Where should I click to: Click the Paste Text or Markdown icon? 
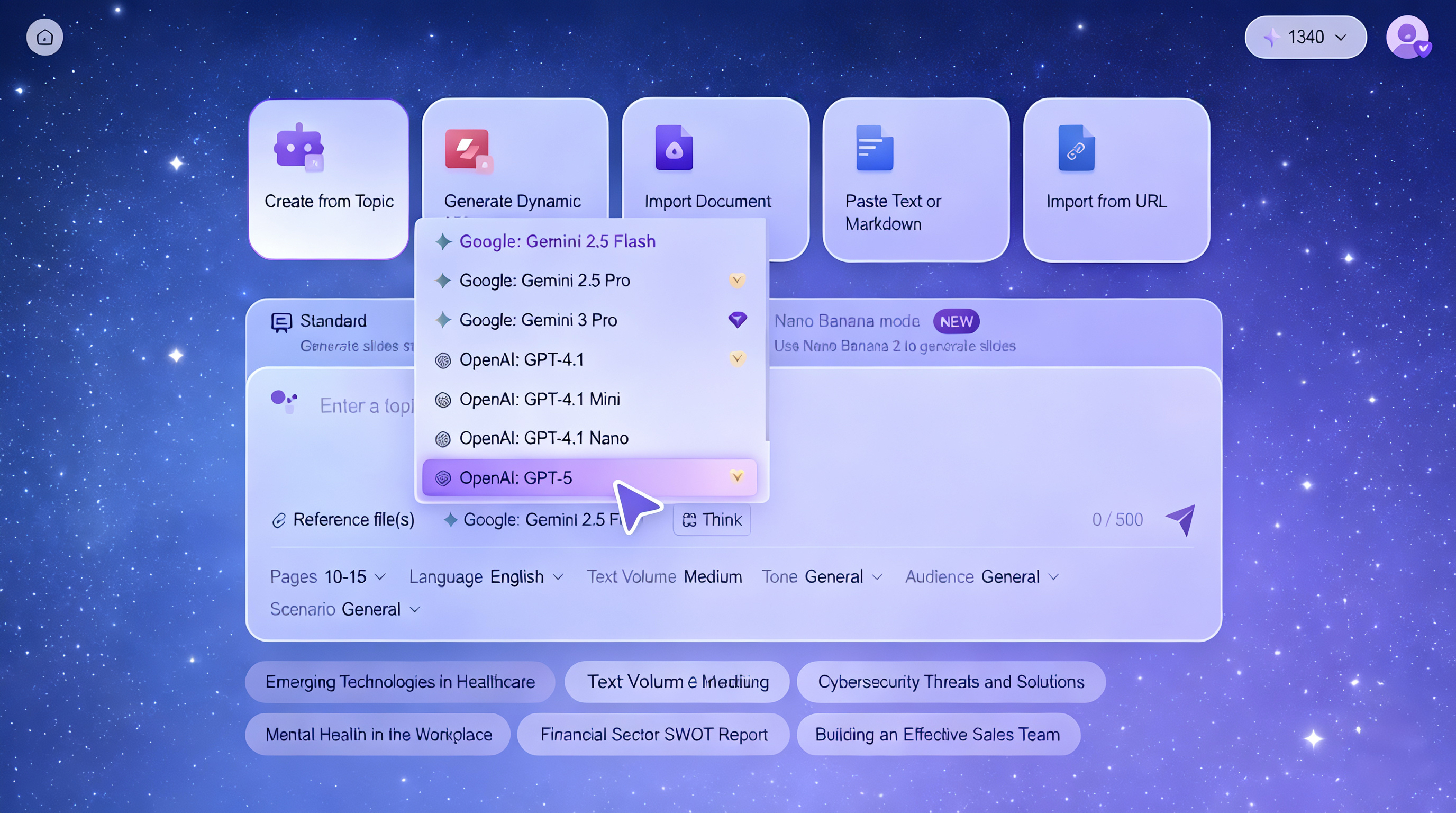tap(874, 148)
